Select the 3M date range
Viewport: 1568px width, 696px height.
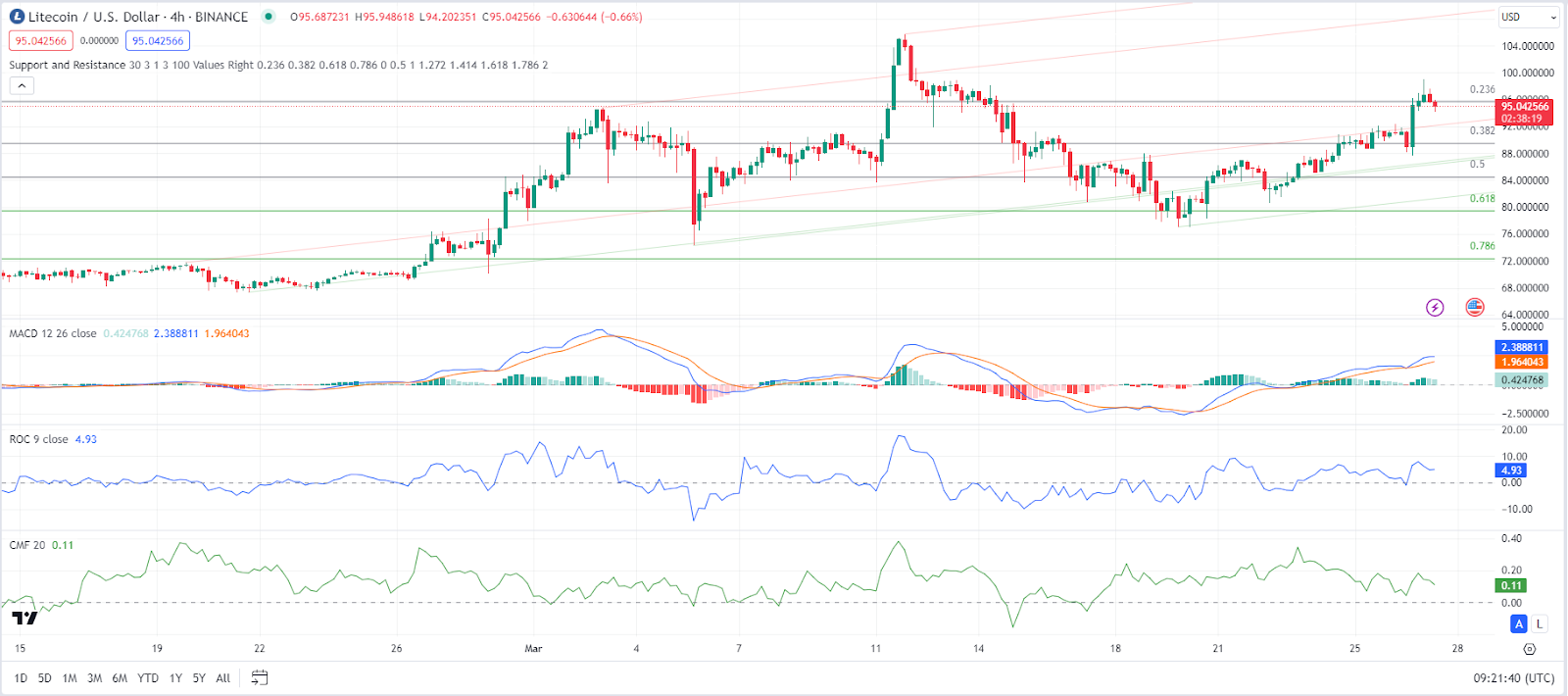pos(95,677)
